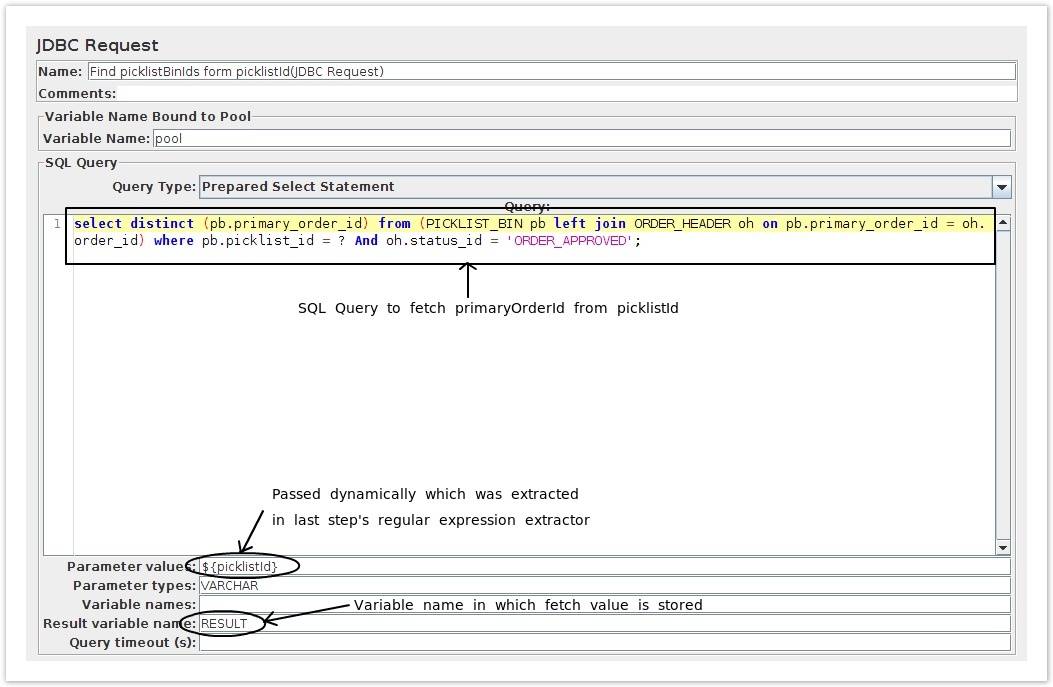Click the pool Variable Name field
Screen dimensions: 1053x687
(x=582, y=138)
